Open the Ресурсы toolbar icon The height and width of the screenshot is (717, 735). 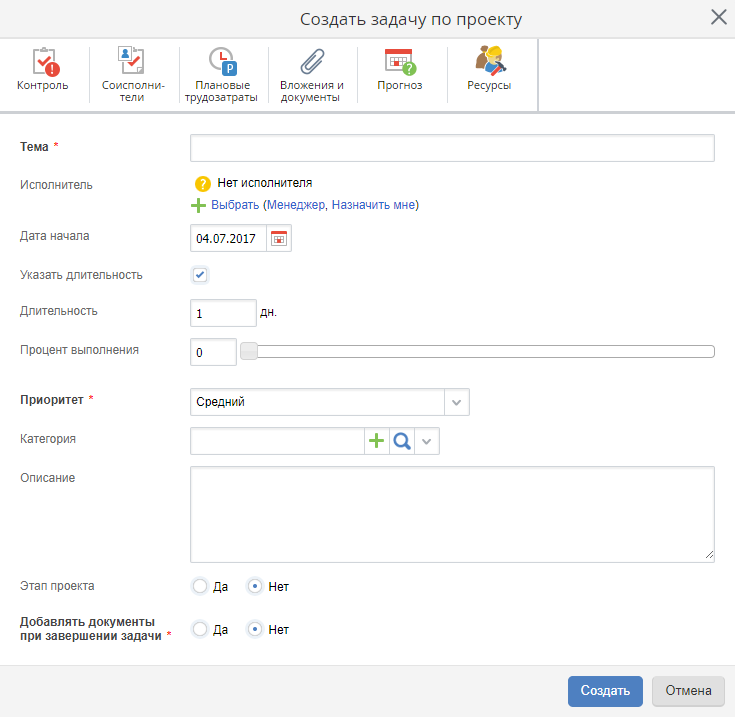pyautogui.click(x=489, y=64)
